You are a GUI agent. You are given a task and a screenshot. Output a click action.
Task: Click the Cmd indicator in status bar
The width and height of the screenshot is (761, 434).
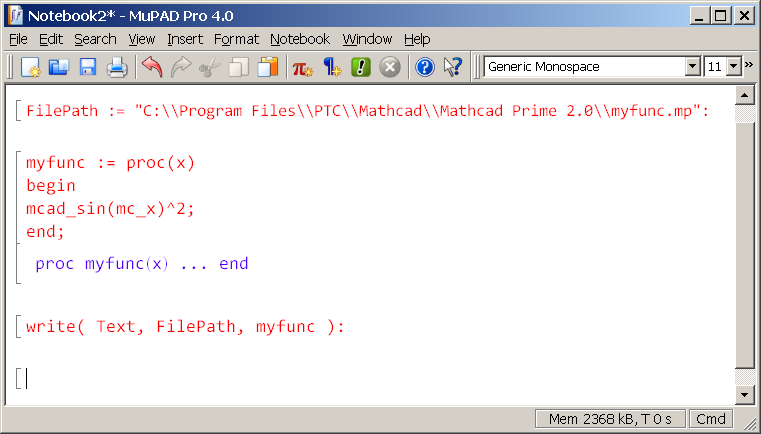coord(711,419)
